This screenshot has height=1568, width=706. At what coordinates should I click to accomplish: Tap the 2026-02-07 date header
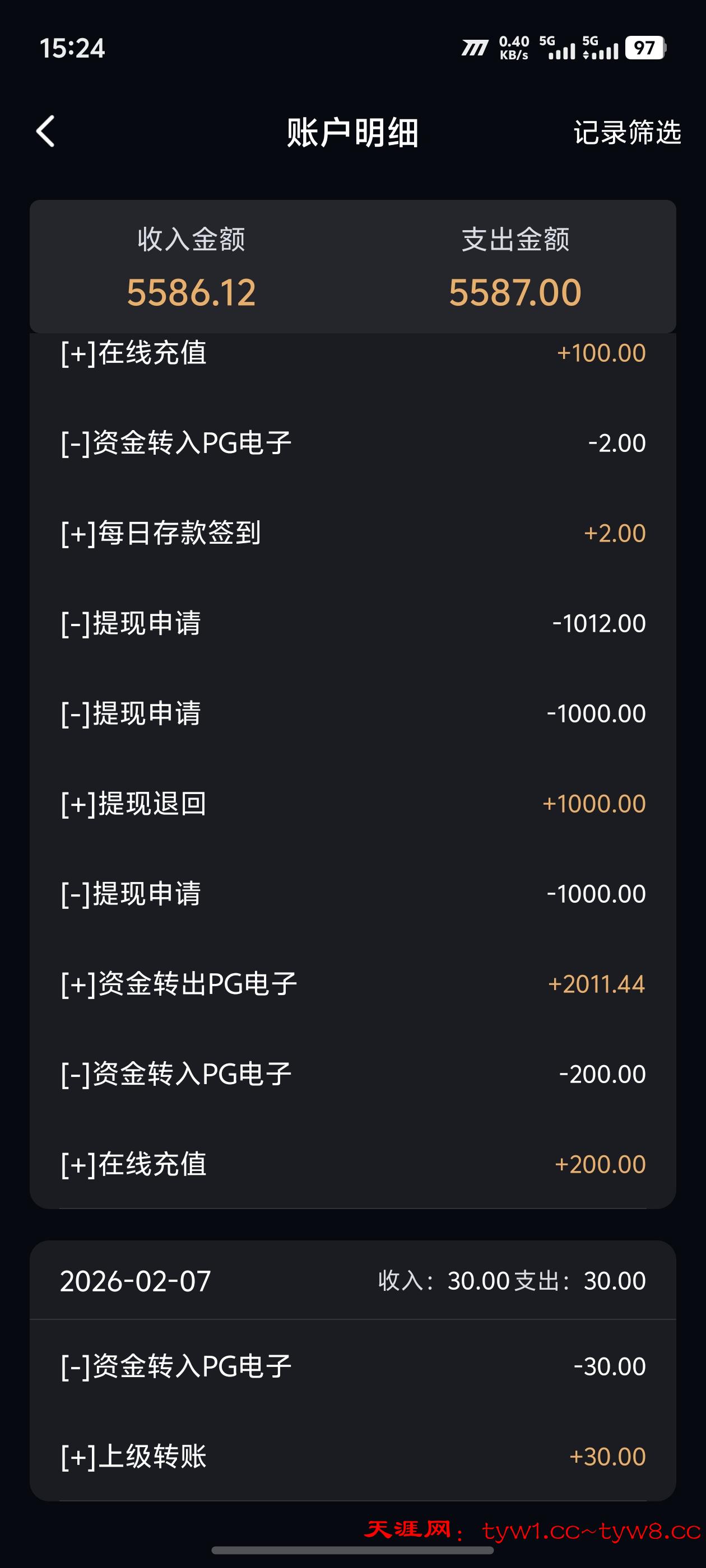click(x=135, y=1281)
